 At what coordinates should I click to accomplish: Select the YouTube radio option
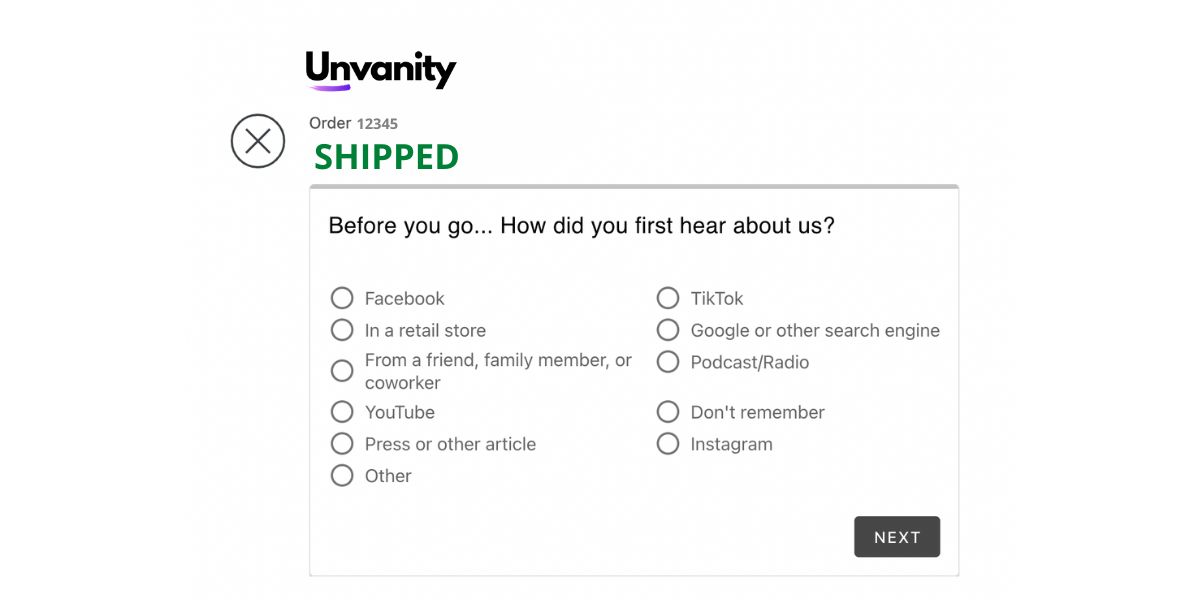342,412
